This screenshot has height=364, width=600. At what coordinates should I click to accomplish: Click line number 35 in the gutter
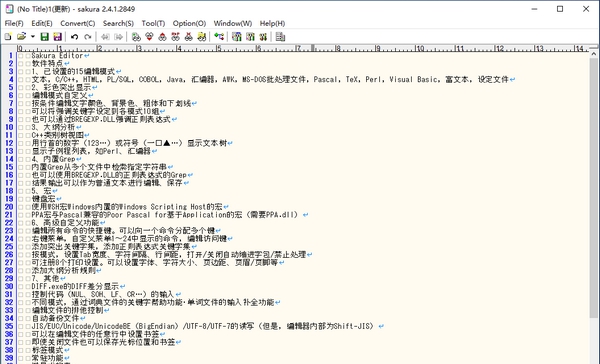click(9, 326)
